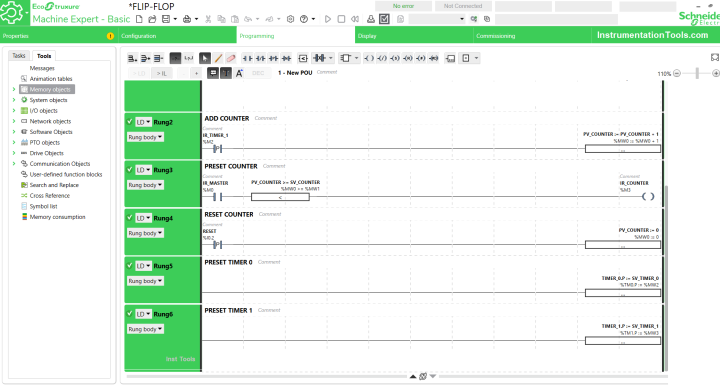Switch to the Configuration tab
Image resolution: width=720 pixels, height=387 pixels.
139,36
